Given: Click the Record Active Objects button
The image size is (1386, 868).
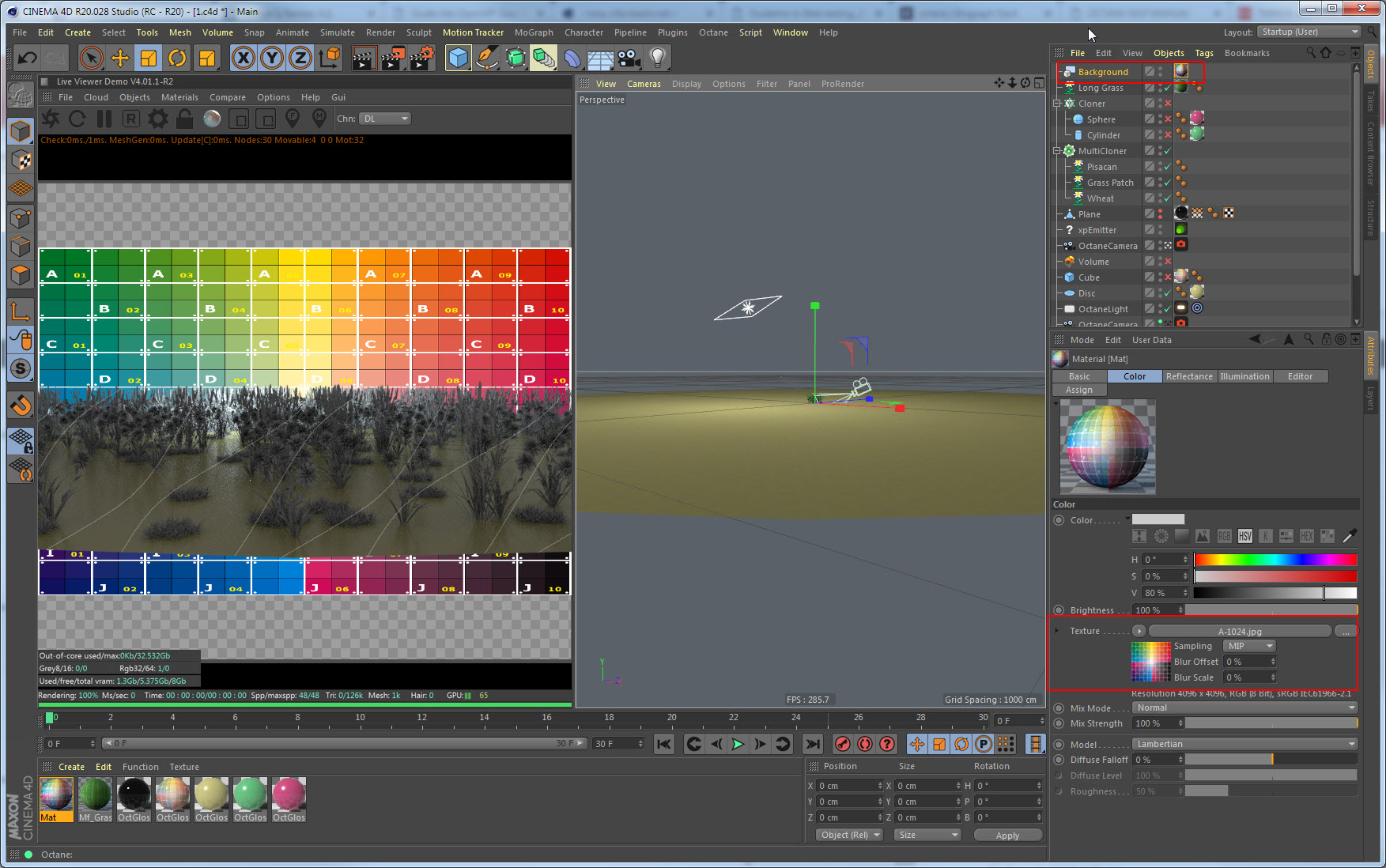Looking at the screenshot, I should [843, 744].
